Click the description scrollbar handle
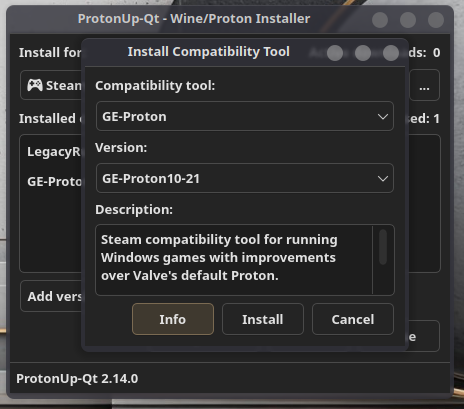The width and height of the screenshot is (464, 409). tap(383, 247)
